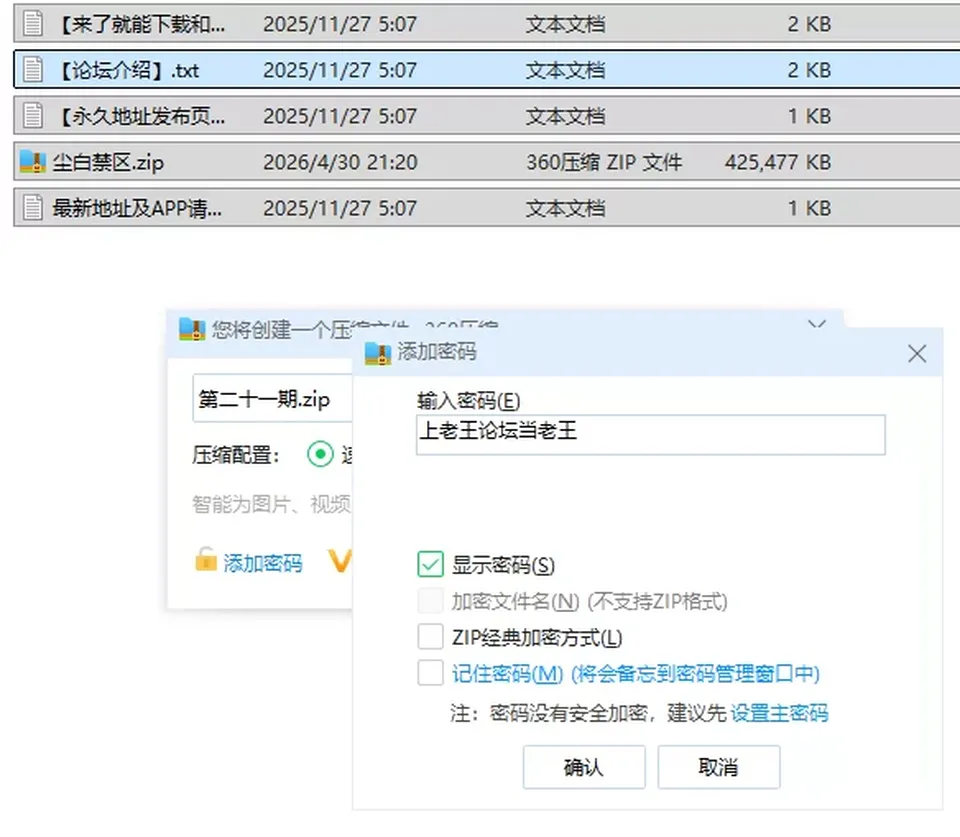Click the 记住密码(M) blue label text
Viewport: 960px width, 837px height.
[508, 674]
